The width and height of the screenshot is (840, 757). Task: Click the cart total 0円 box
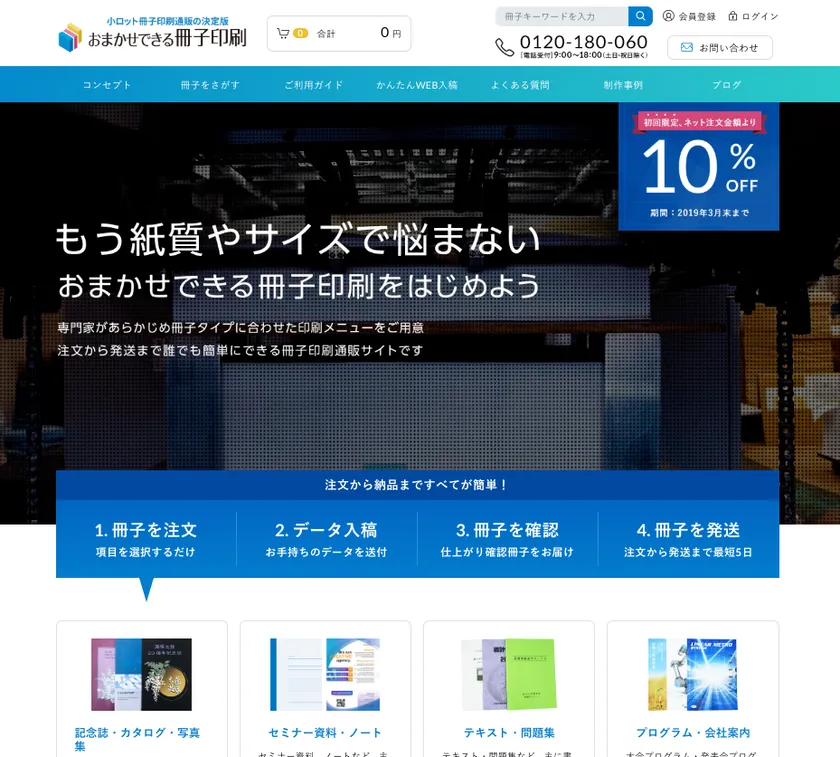(339, 34)
